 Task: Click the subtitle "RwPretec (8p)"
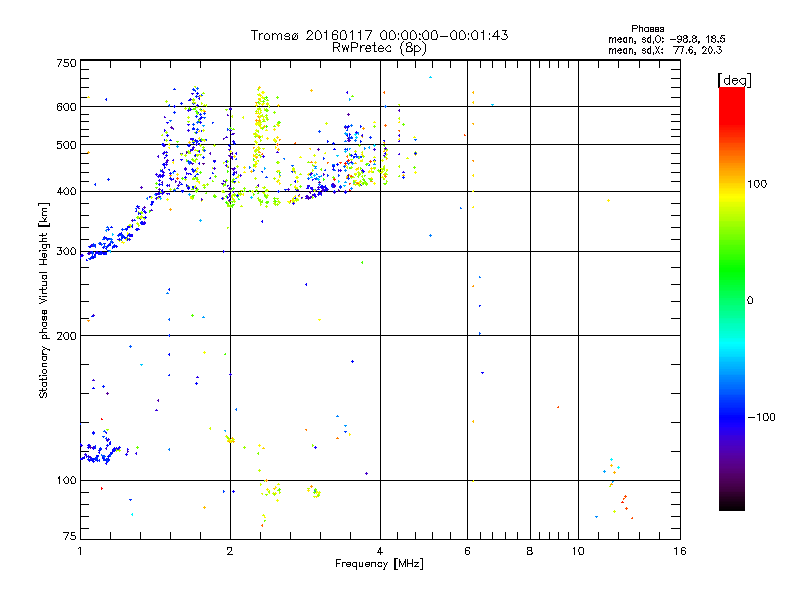(x=379, y=48)
